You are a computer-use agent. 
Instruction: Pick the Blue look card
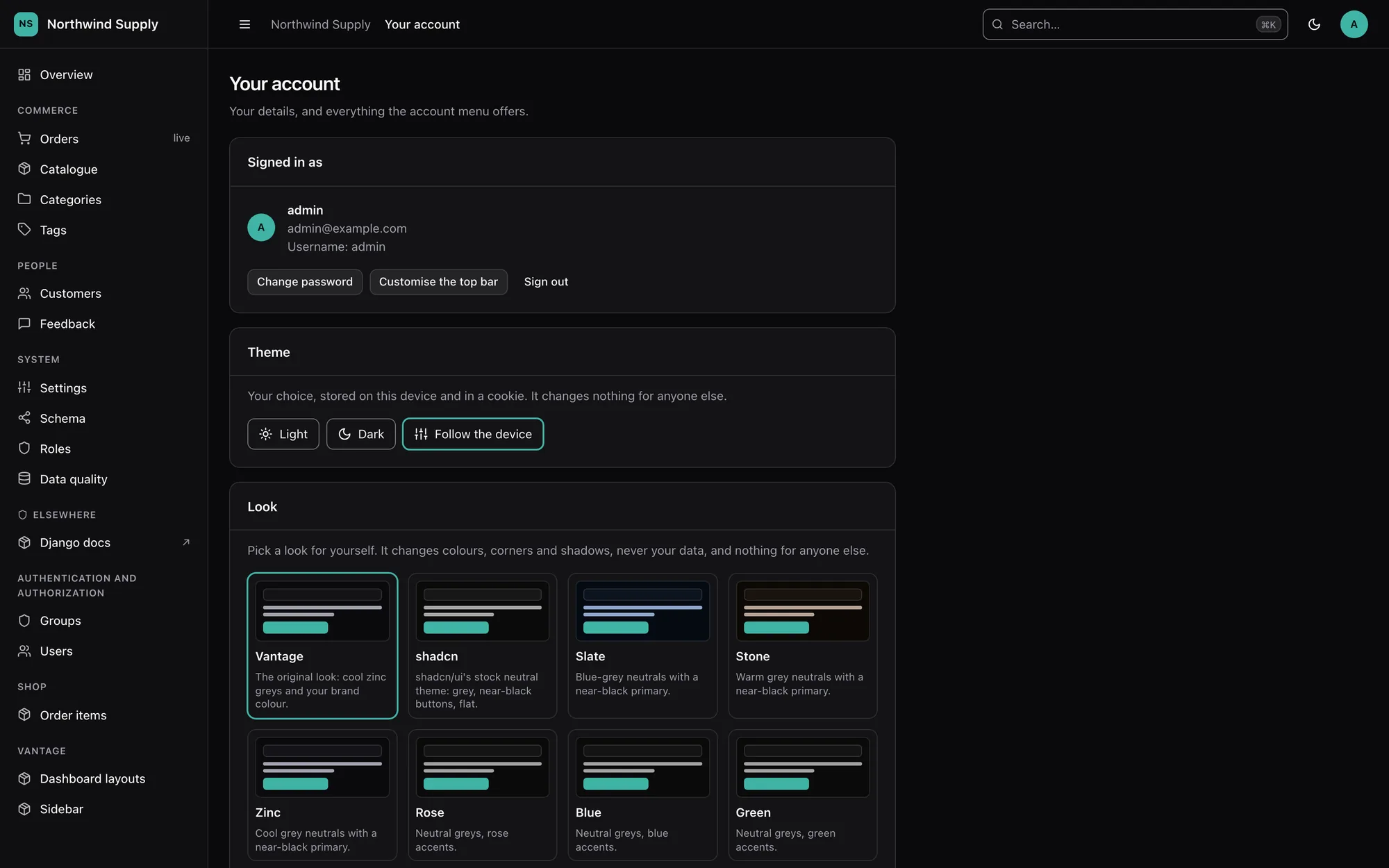click(642, 795)
